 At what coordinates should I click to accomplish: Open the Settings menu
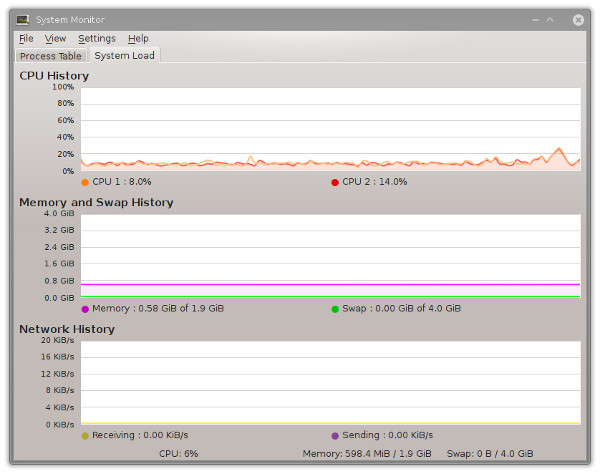(x=97, y=39)
